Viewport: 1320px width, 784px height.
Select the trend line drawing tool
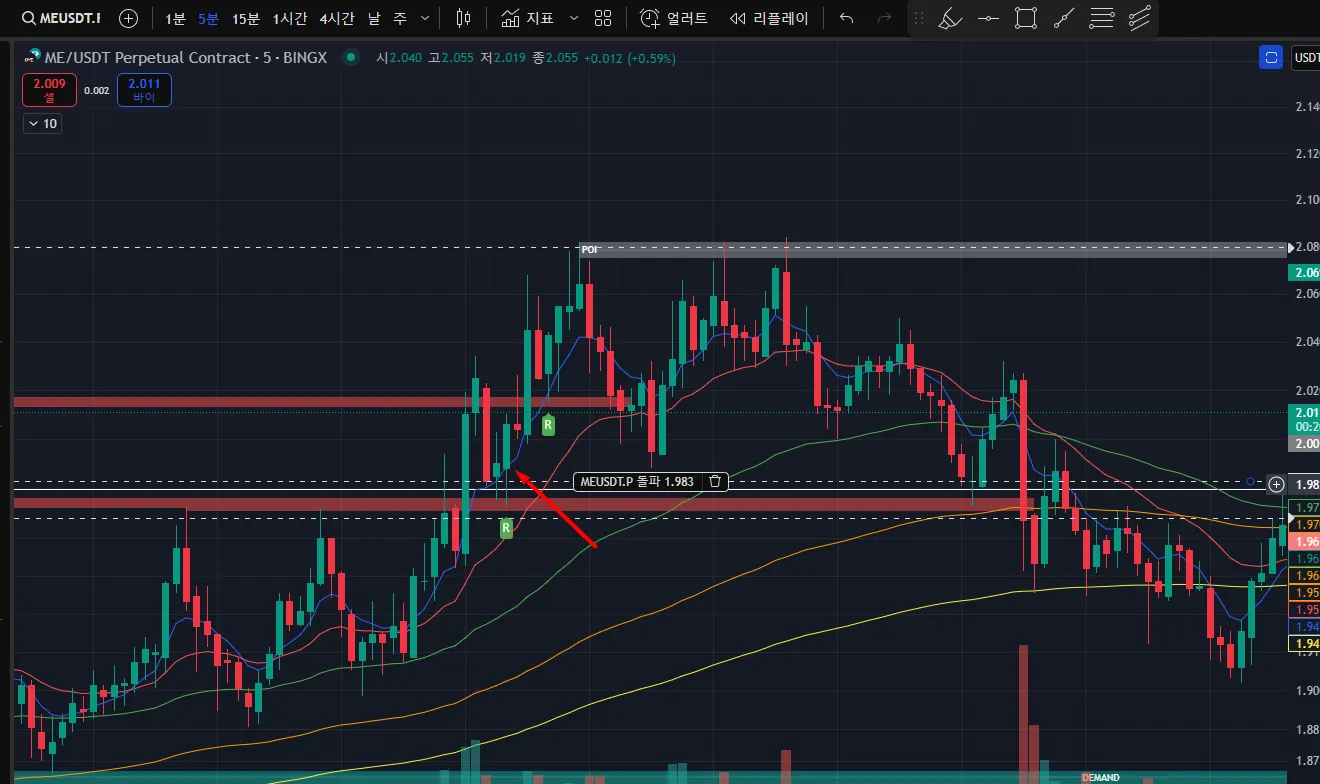tap(1064, 18)
